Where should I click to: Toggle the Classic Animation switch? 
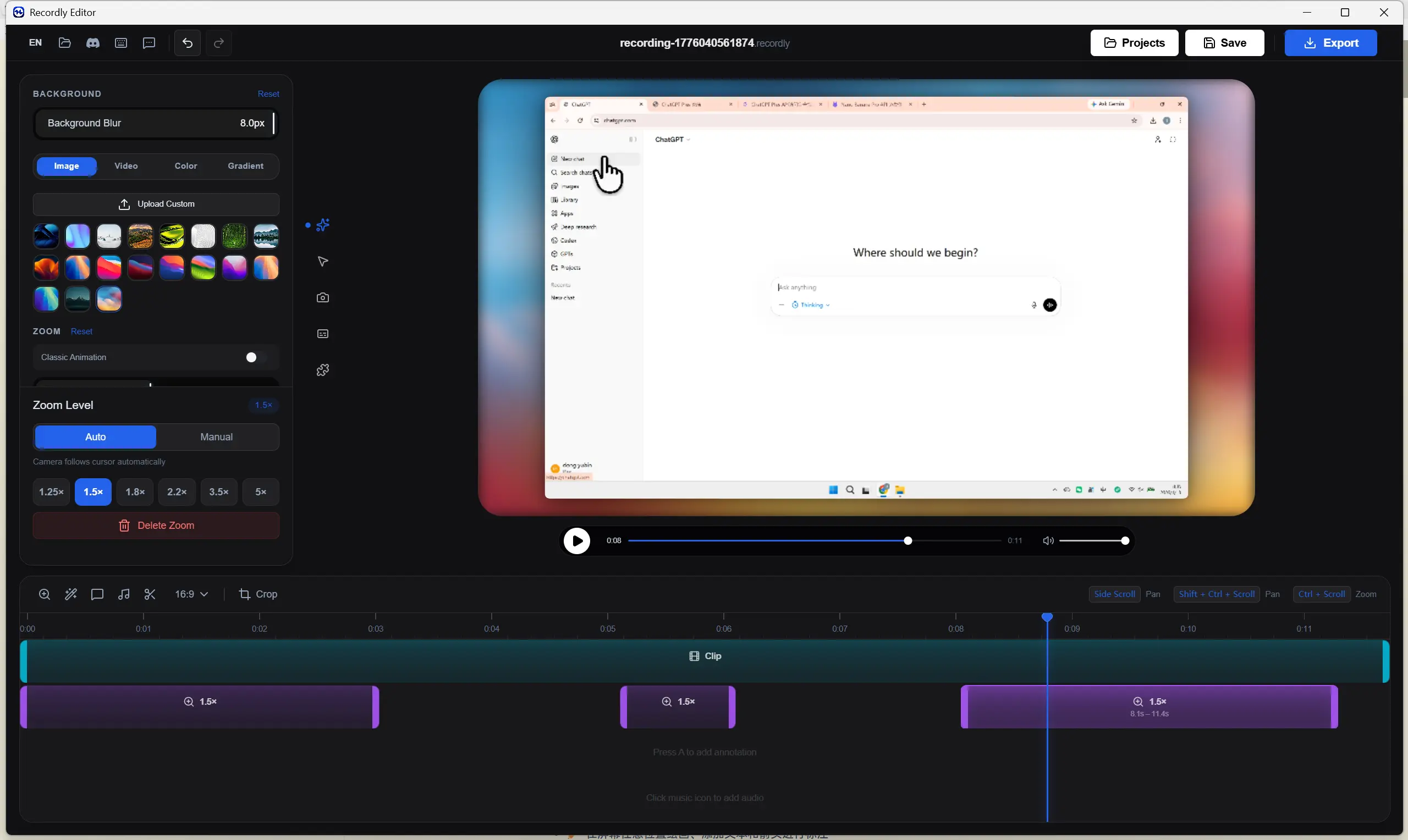tap(255, 357)
